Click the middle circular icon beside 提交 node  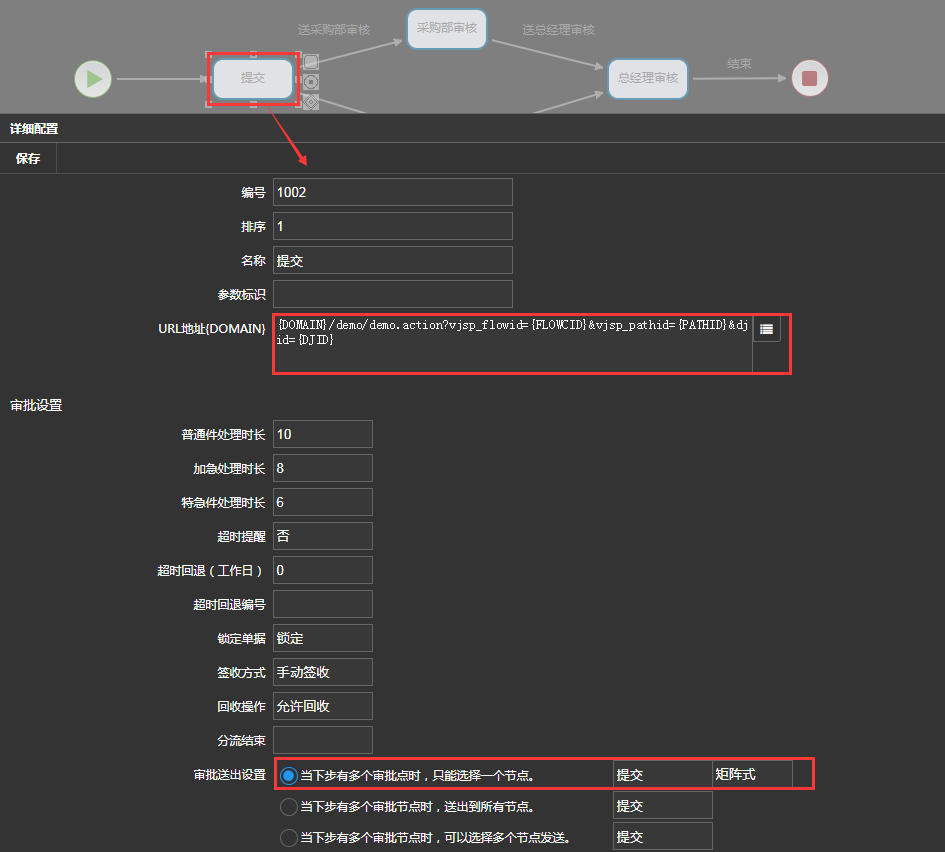tap(311, 82)
